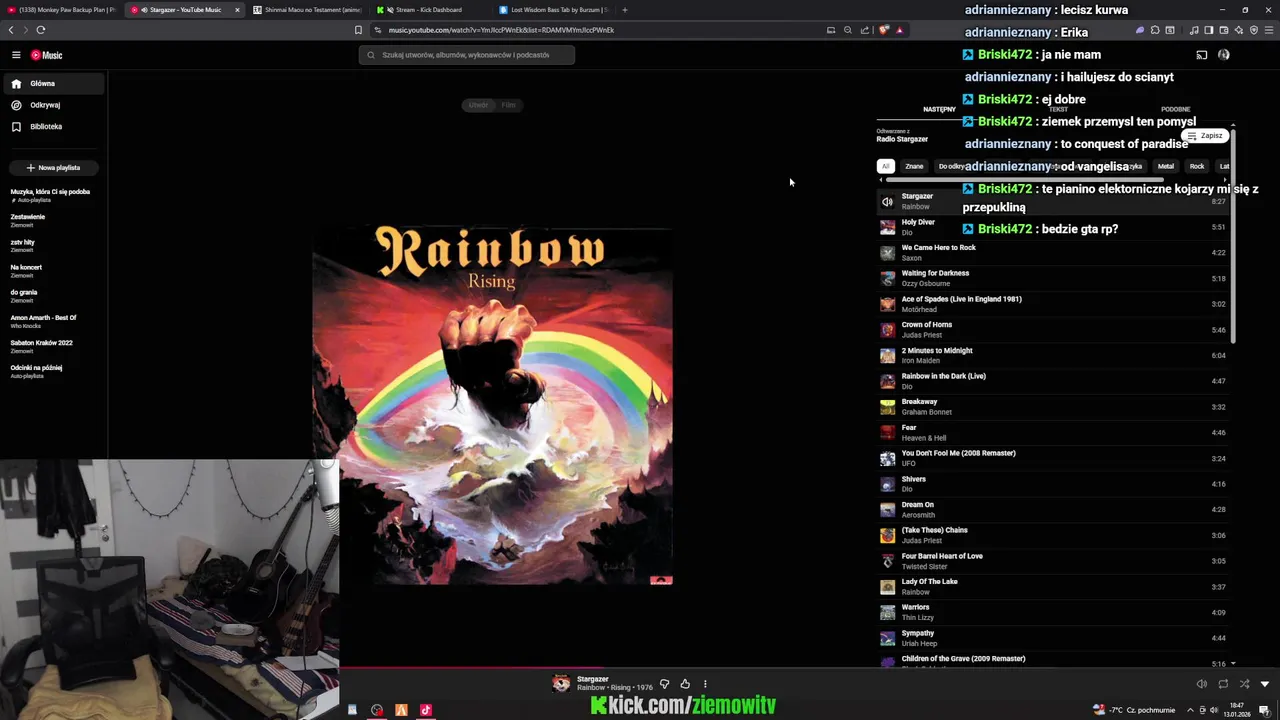Viewport: 1280px width, 720px height.
Task: Click the song progress bar
Action: pos(810,668)
